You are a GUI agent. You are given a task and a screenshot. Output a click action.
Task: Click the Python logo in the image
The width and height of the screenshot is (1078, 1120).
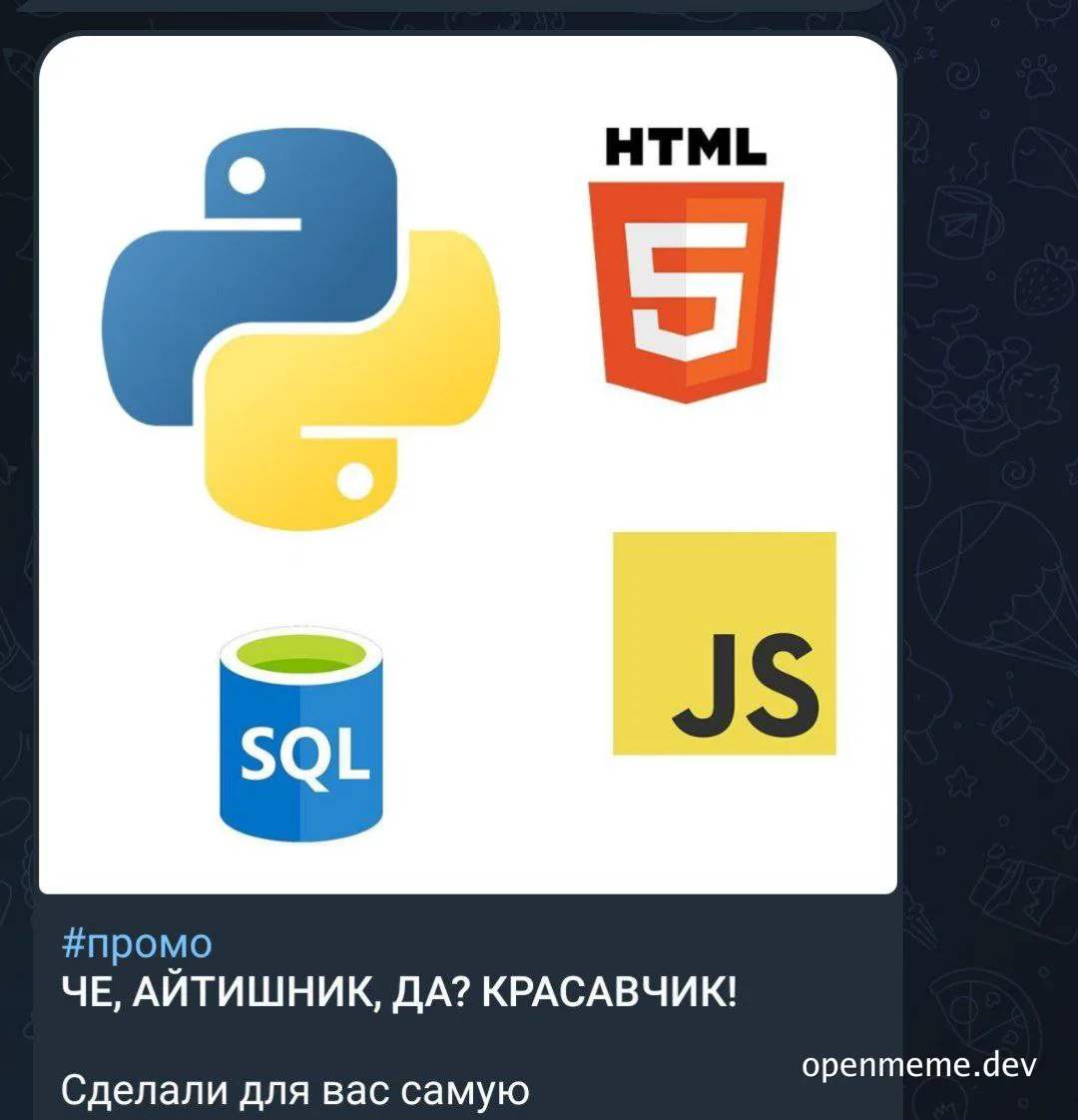point(300,329)
